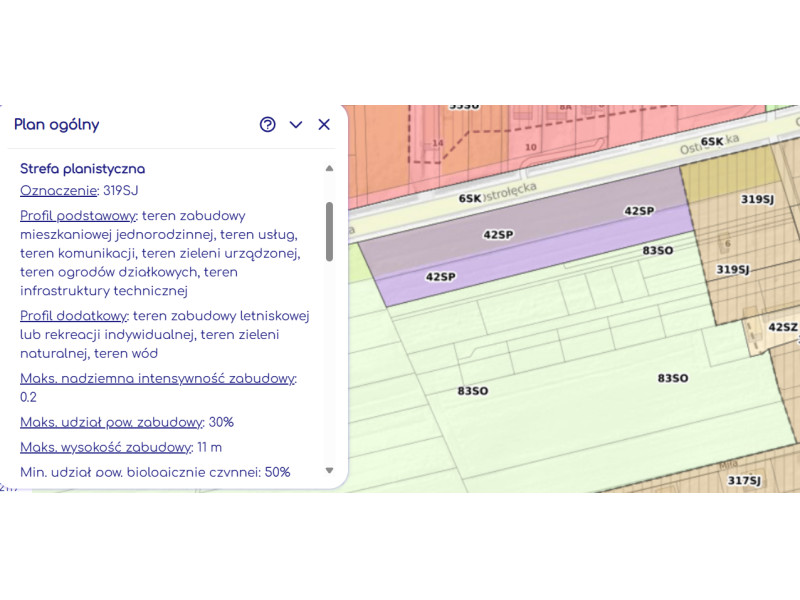Click the scroll-down arrow in the plan panel
The image size is (800, 600).
pyautogui.click(x=330, y=470)
